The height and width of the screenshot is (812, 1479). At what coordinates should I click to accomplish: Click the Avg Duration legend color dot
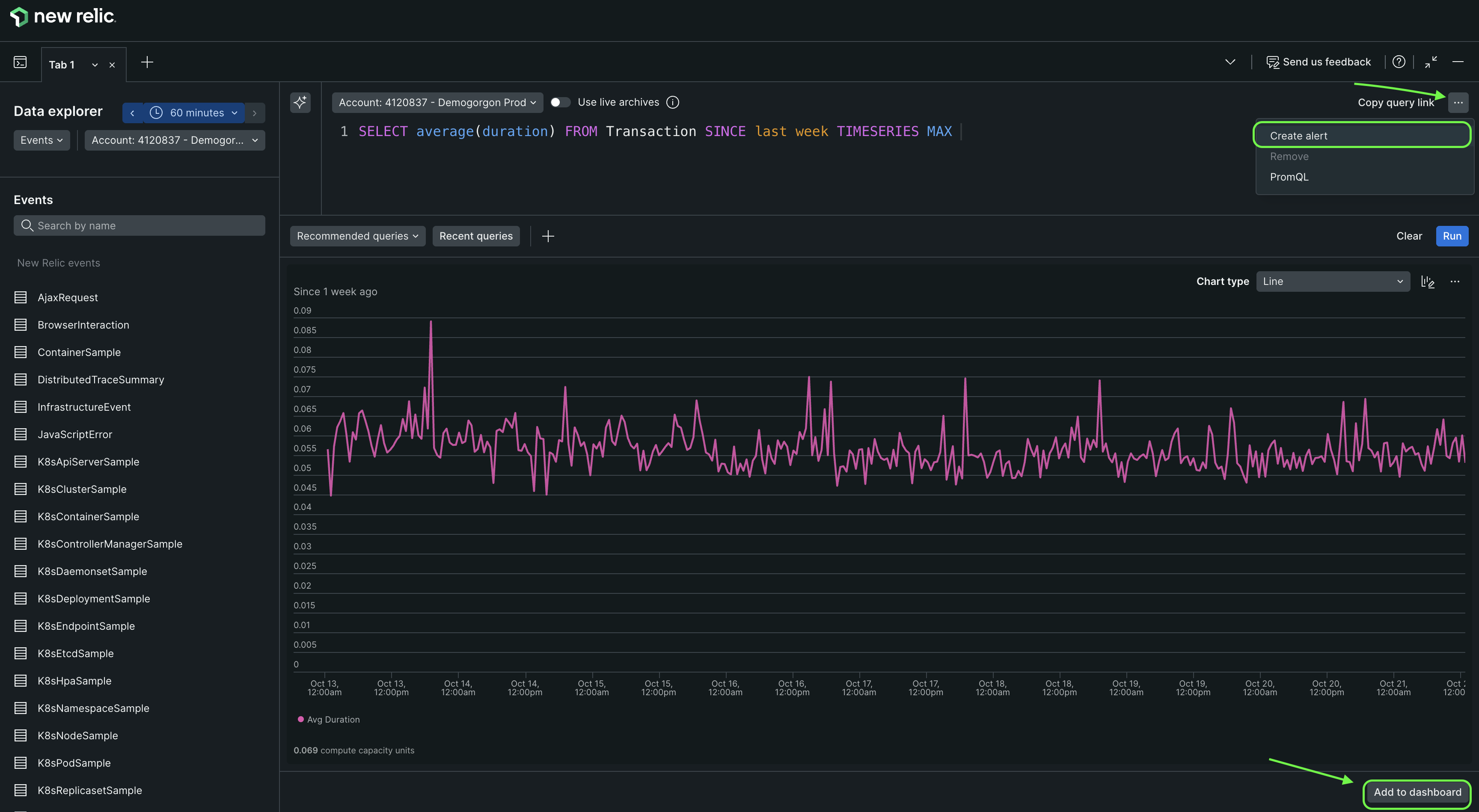(300, 720)
